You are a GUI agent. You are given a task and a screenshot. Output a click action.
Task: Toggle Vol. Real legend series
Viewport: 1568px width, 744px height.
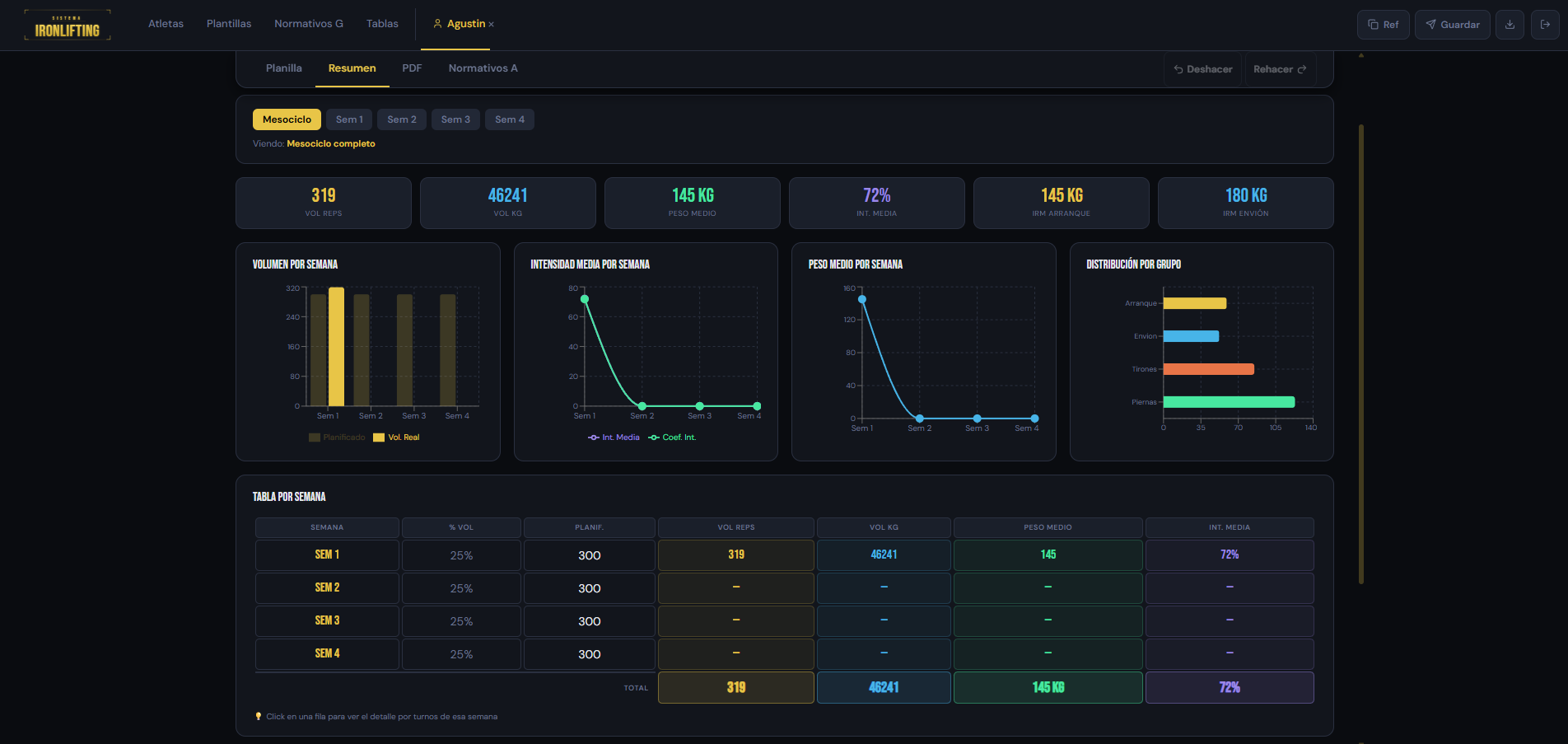click(396, 438)
